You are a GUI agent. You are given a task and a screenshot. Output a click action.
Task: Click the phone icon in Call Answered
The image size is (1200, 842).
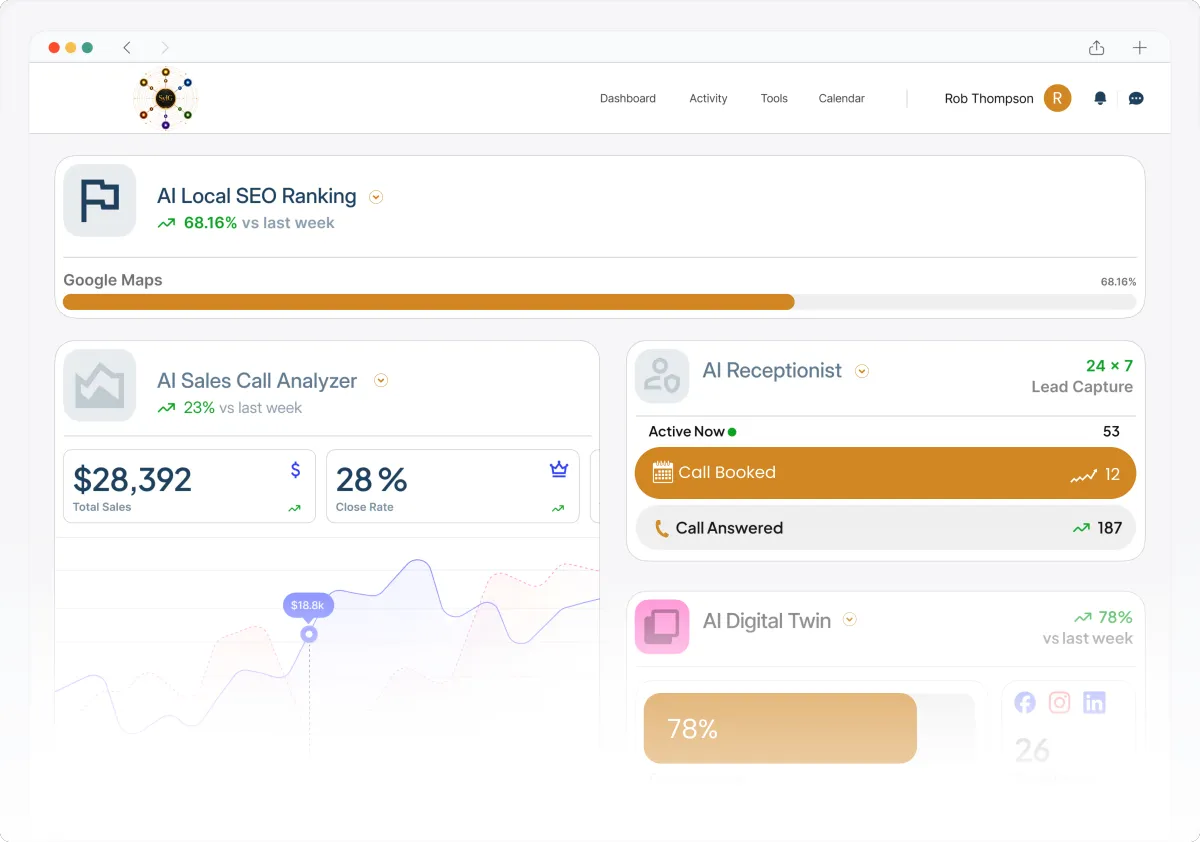tap(661, 528)
